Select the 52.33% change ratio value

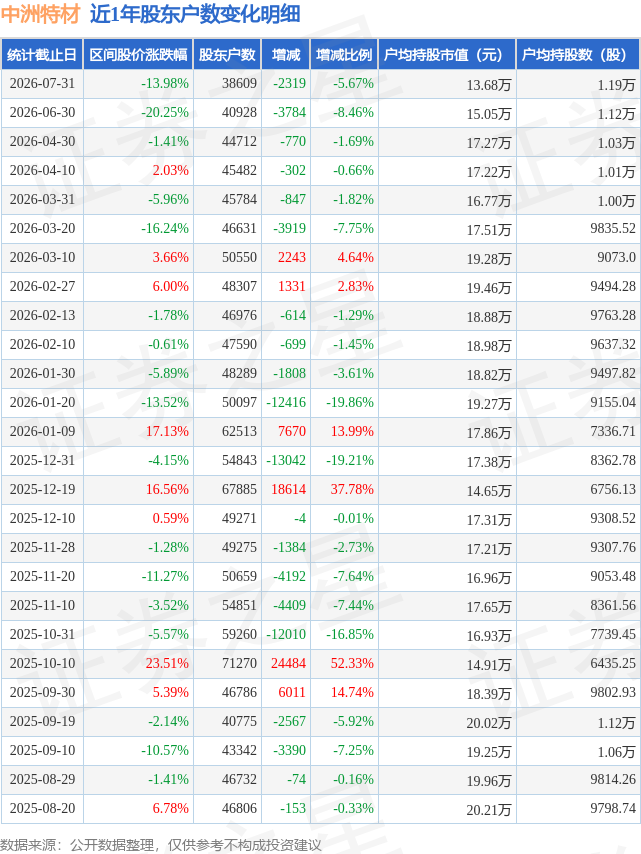click(352, 663)
